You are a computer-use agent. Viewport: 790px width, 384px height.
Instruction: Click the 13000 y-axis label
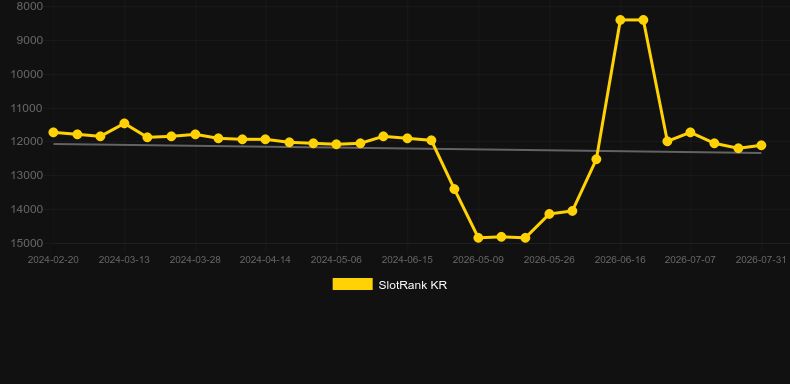point(27,175)
